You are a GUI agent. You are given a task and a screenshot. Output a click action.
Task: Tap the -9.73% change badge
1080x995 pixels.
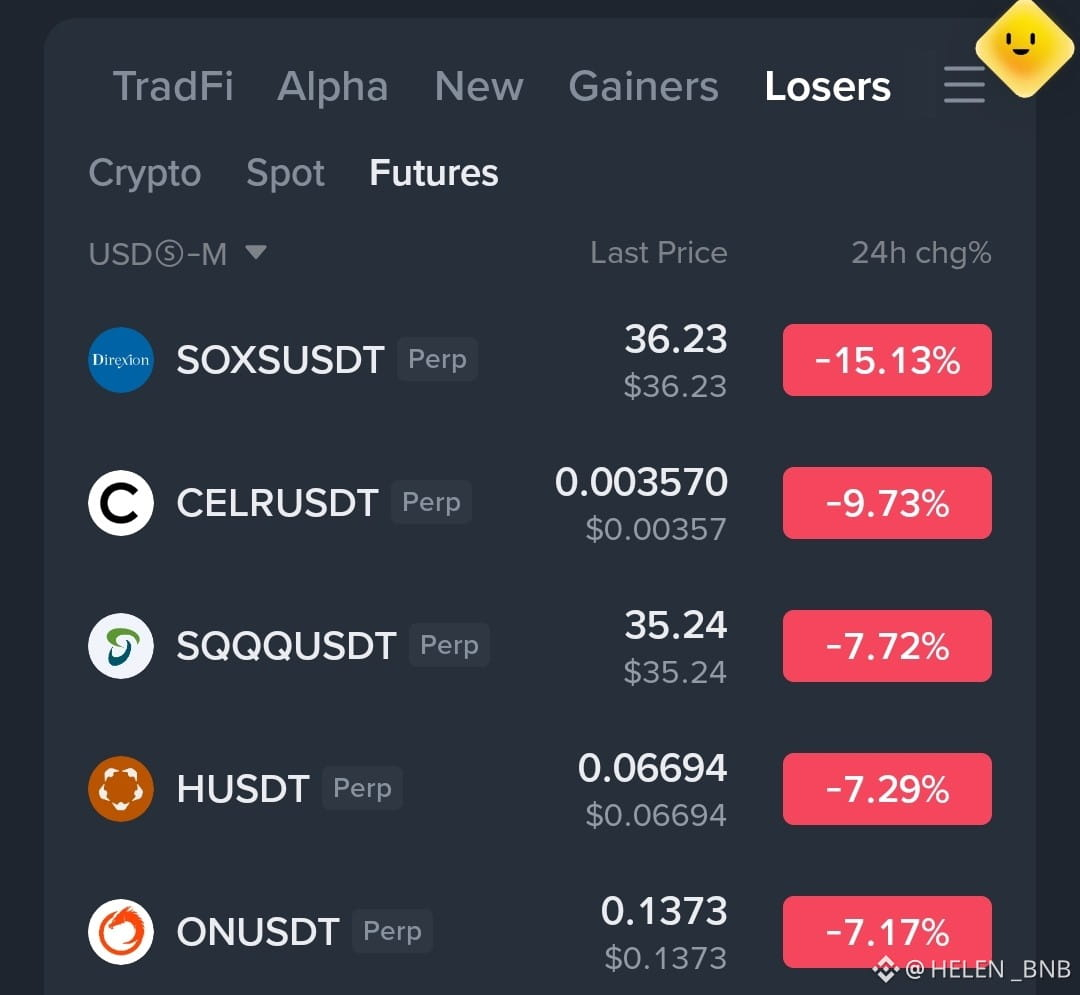pos(887,503)
